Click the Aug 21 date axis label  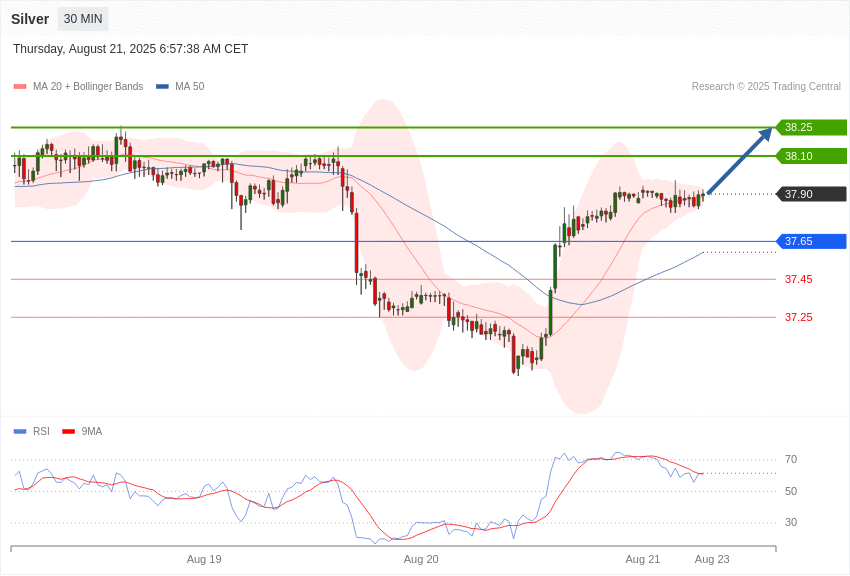tap(643, 559)
